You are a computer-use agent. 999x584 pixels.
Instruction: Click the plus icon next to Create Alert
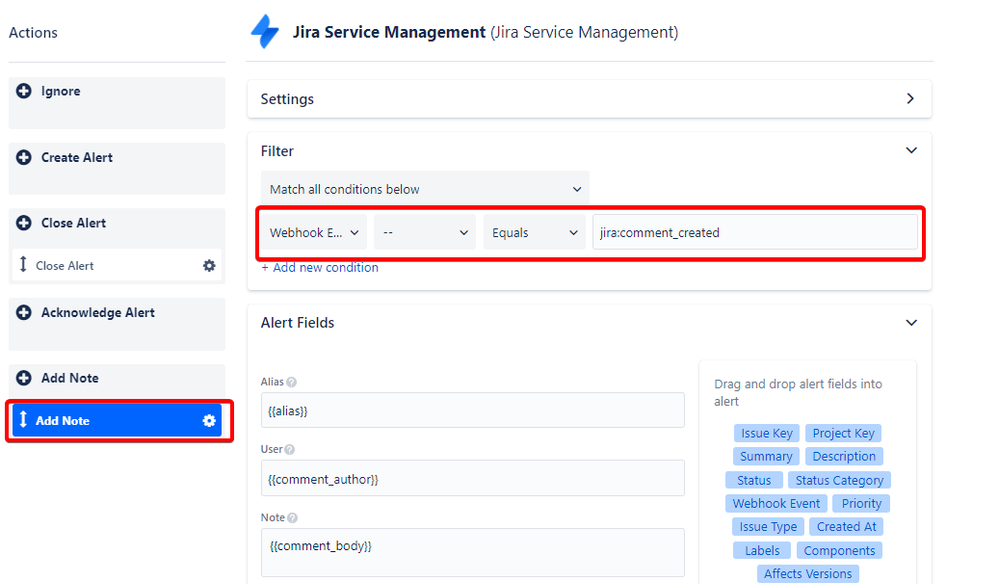point(24,157)
